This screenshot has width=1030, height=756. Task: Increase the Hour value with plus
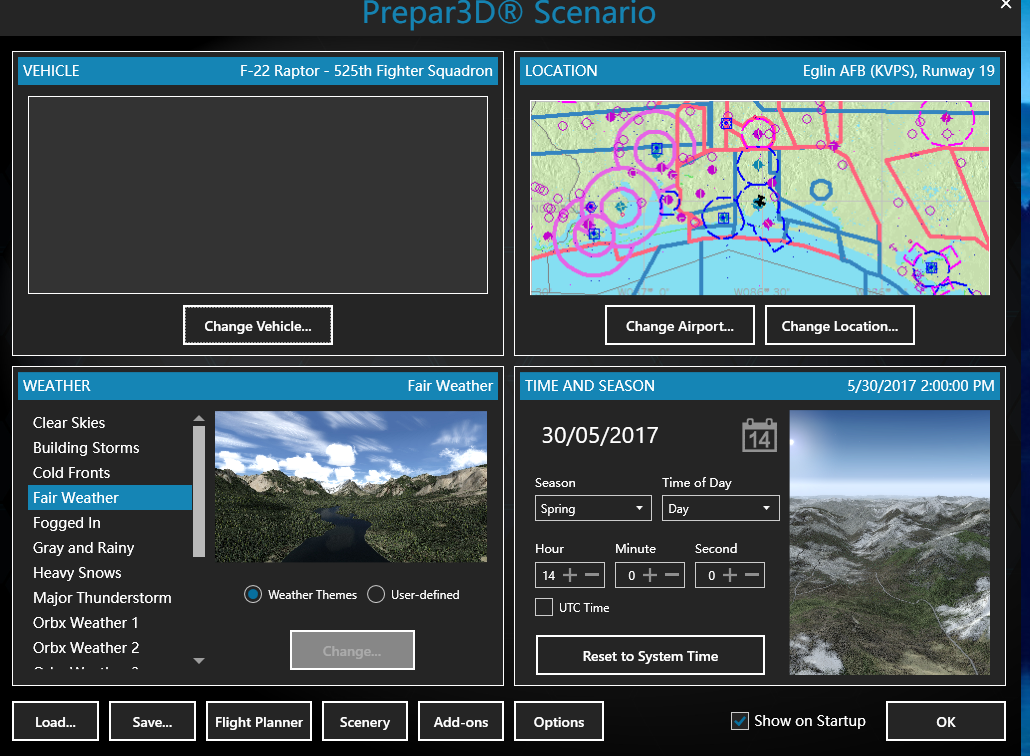571,575
